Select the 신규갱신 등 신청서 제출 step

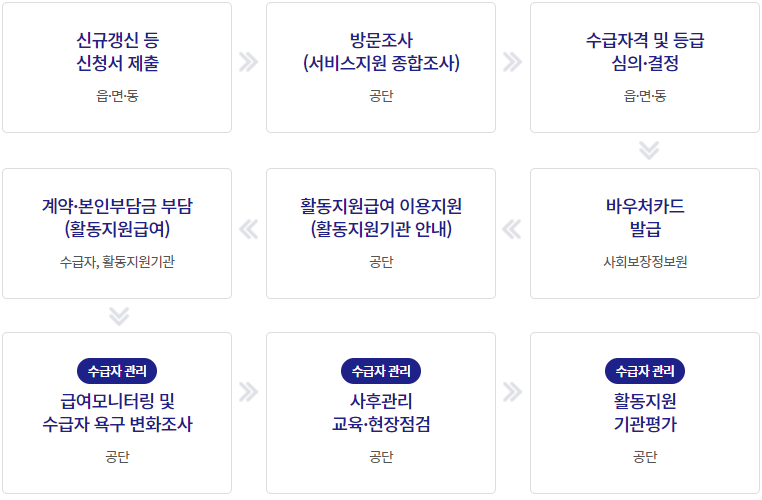tap(117, 68)
